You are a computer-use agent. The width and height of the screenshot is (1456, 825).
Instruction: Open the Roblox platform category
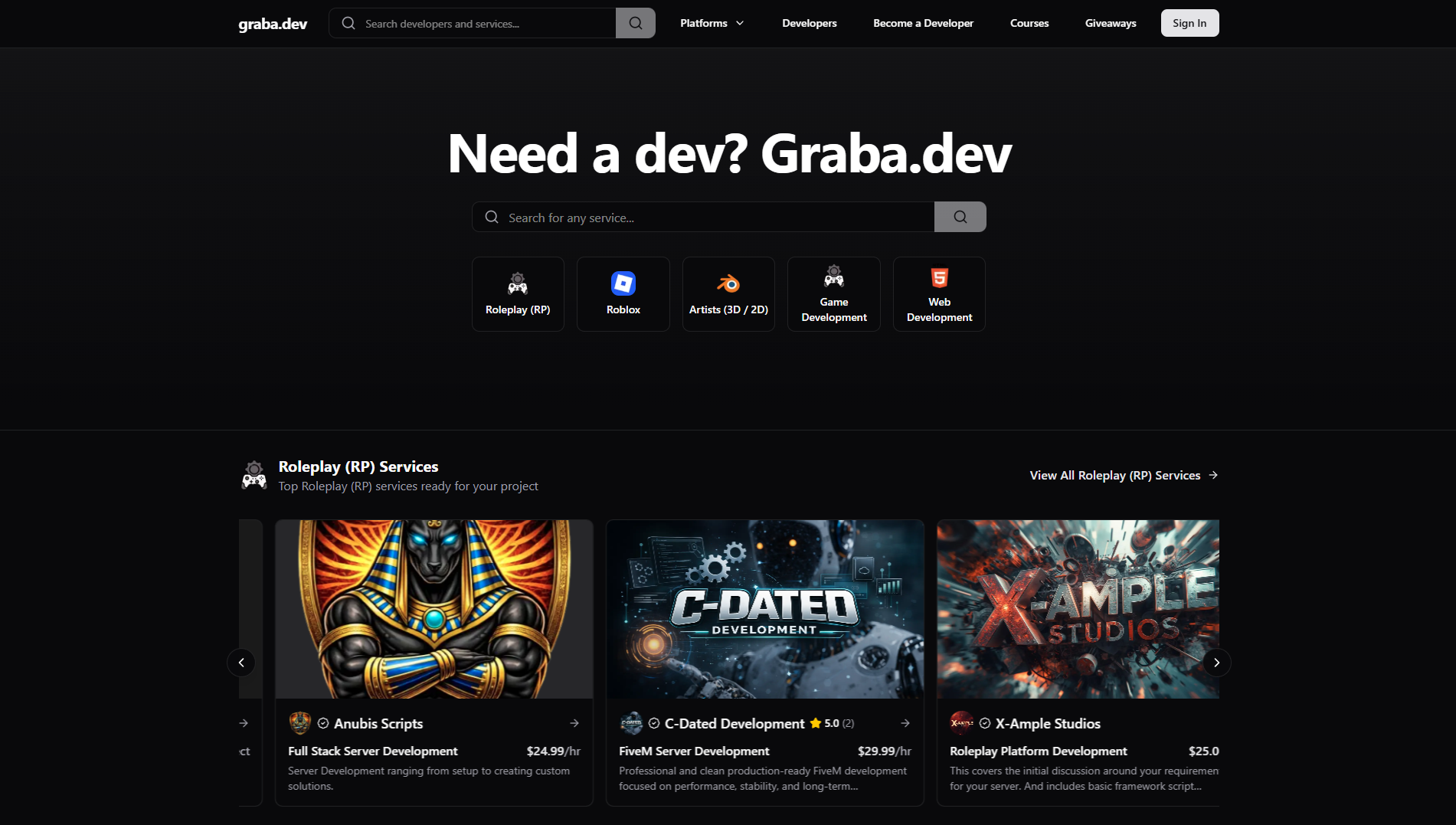[623, 293]
